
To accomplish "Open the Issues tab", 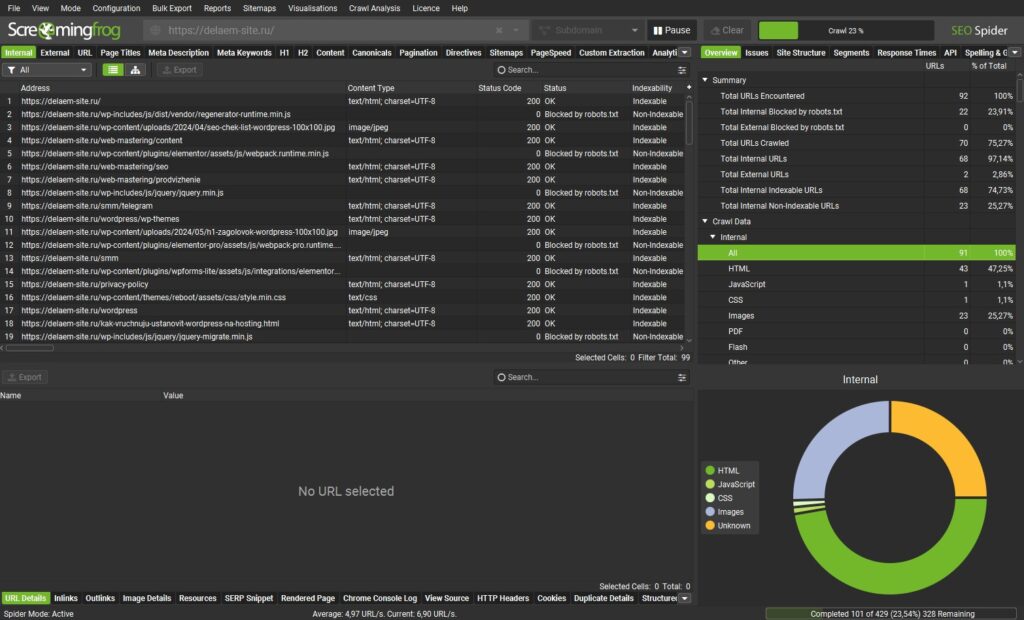I will pyautogui.click(x=756, y=53).
